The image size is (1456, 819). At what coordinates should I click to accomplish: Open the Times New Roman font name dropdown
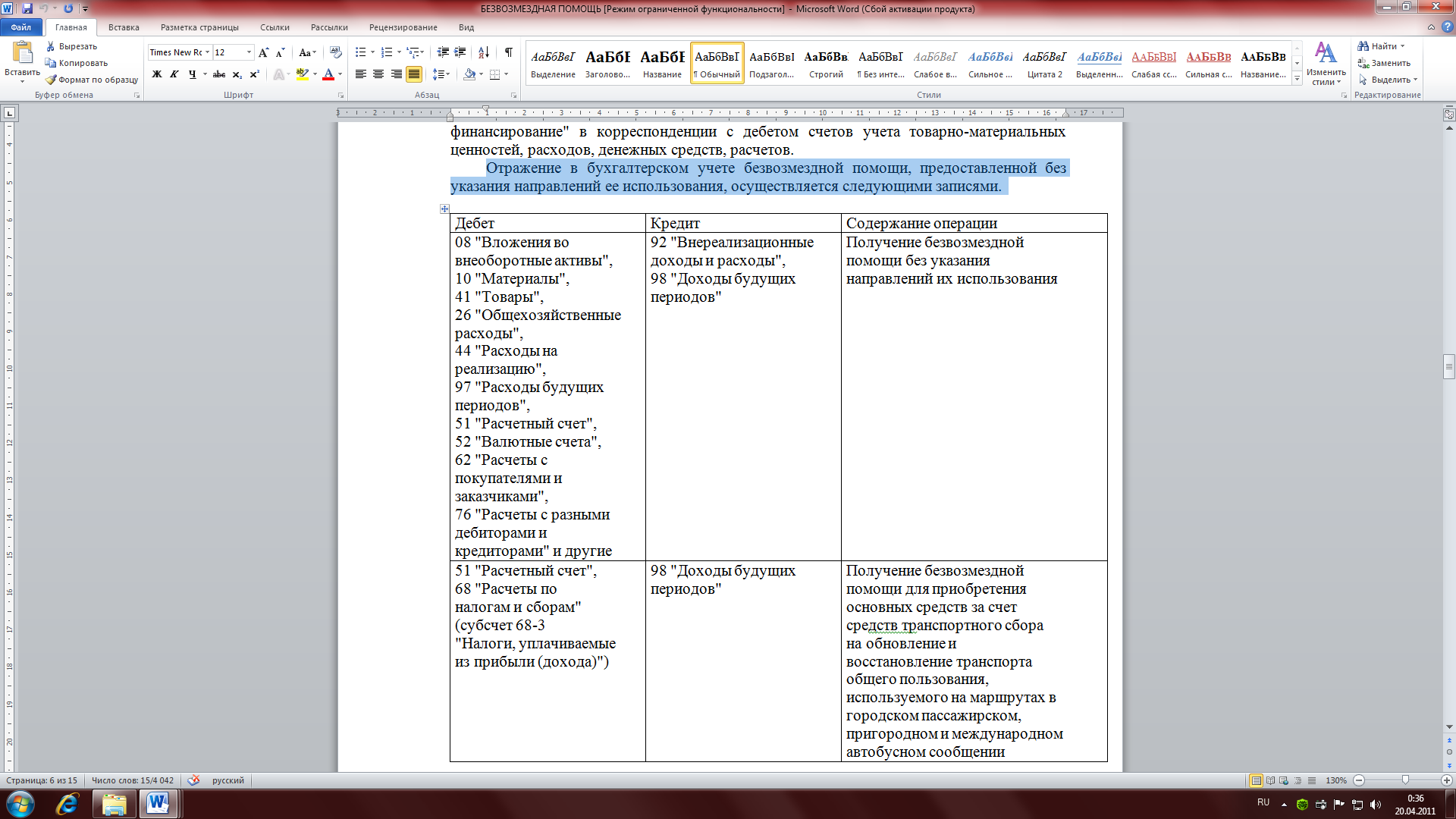[207, 52]
